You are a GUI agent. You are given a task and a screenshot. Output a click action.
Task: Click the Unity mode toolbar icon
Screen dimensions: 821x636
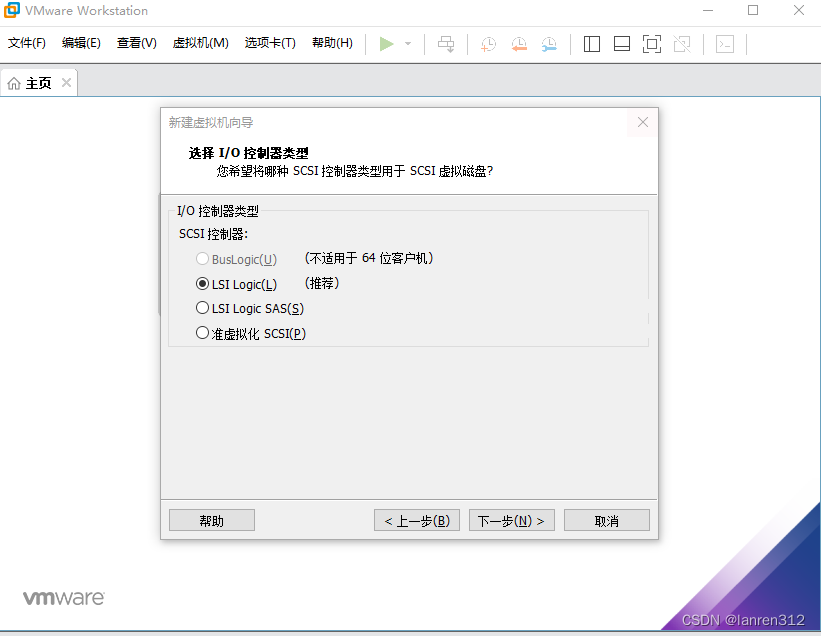[682, 44]
